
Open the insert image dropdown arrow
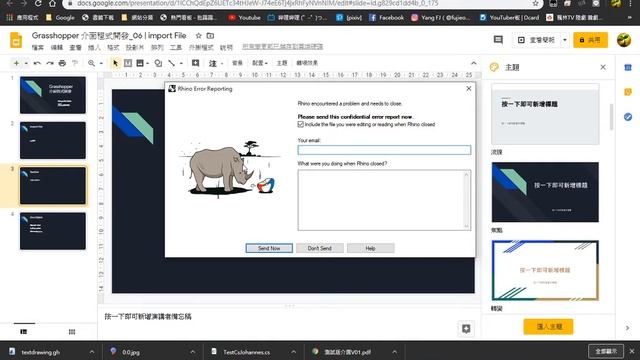147,63
